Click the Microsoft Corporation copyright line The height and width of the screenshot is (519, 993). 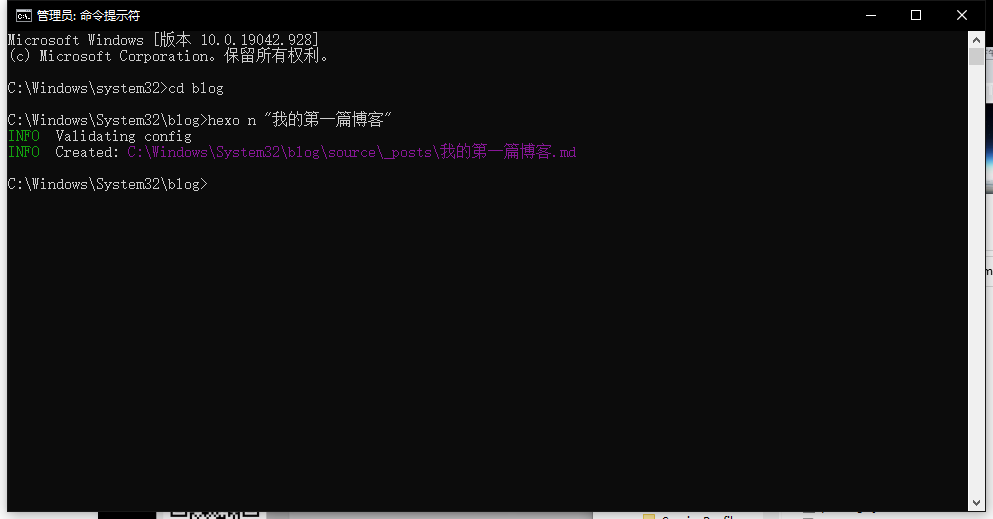[x=168, y=56]
